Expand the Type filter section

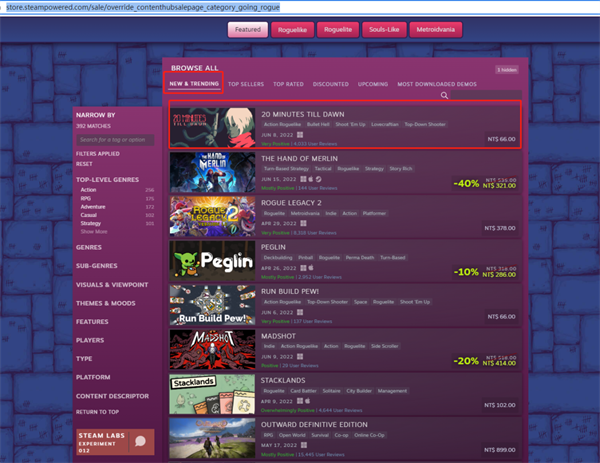pyautogui.click(x=84, y=359)
